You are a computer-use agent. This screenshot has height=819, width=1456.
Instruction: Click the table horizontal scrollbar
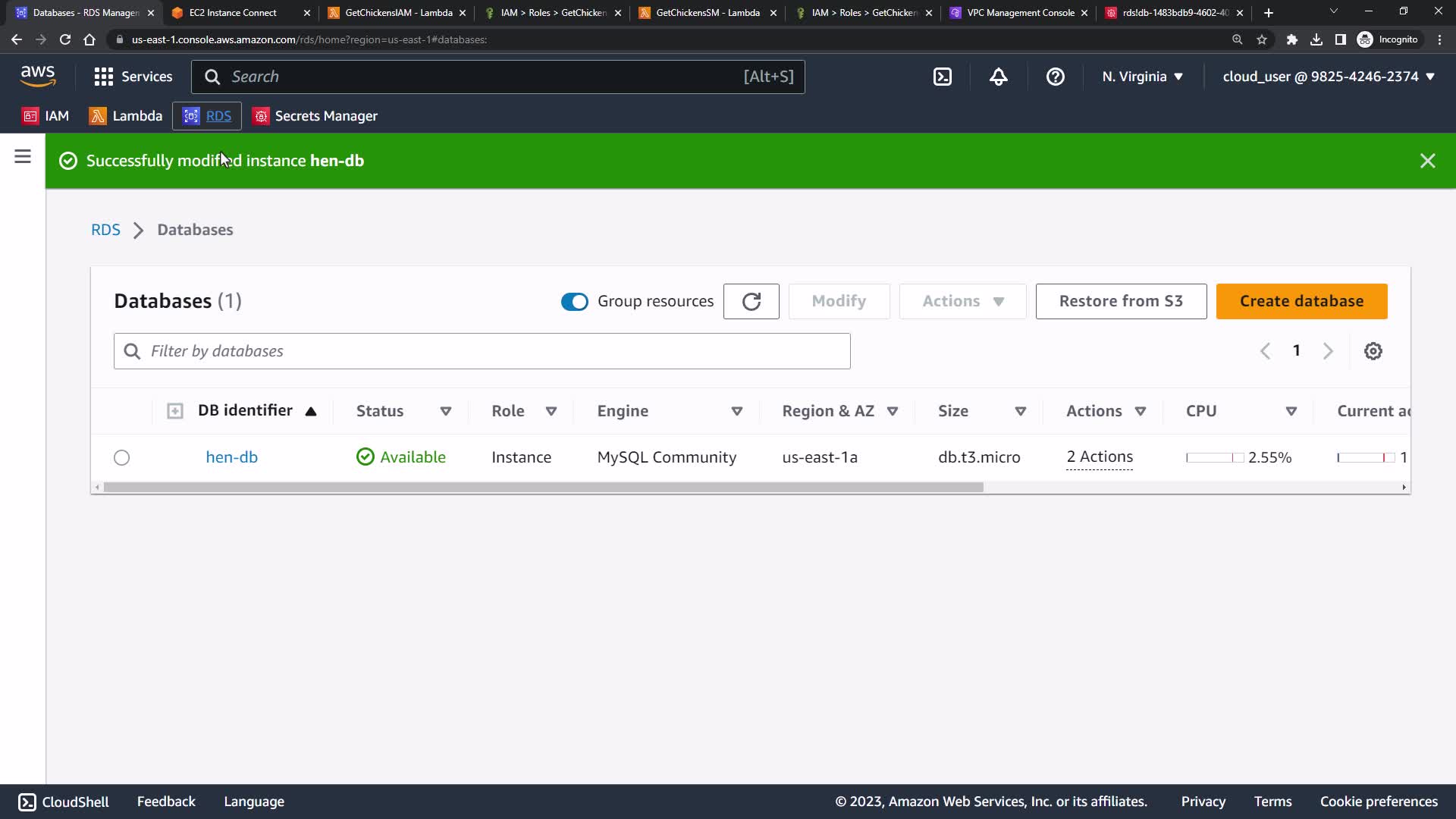point(543,488)
